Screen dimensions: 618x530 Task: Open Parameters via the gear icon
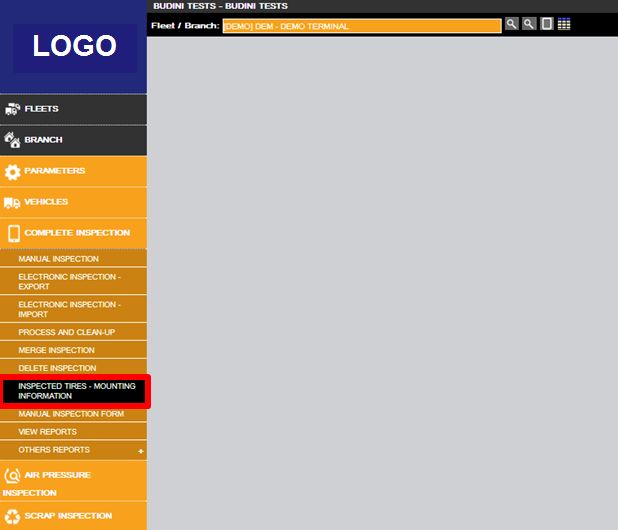pyautogui.click(x=12, y=172)
